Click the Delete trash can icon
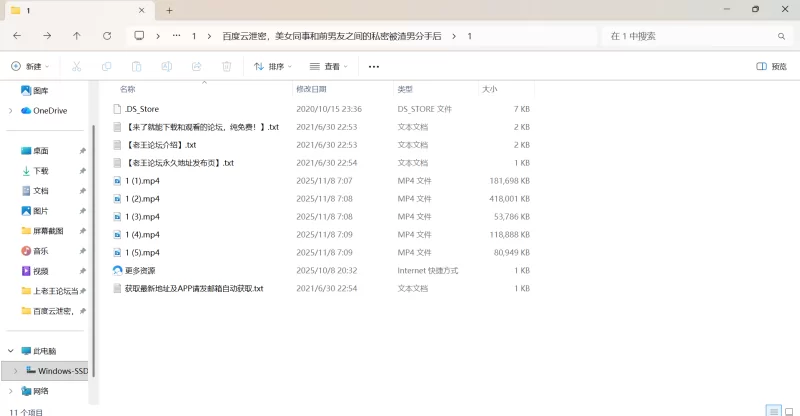Screen dimensions: 800x416 coord(226,66)
